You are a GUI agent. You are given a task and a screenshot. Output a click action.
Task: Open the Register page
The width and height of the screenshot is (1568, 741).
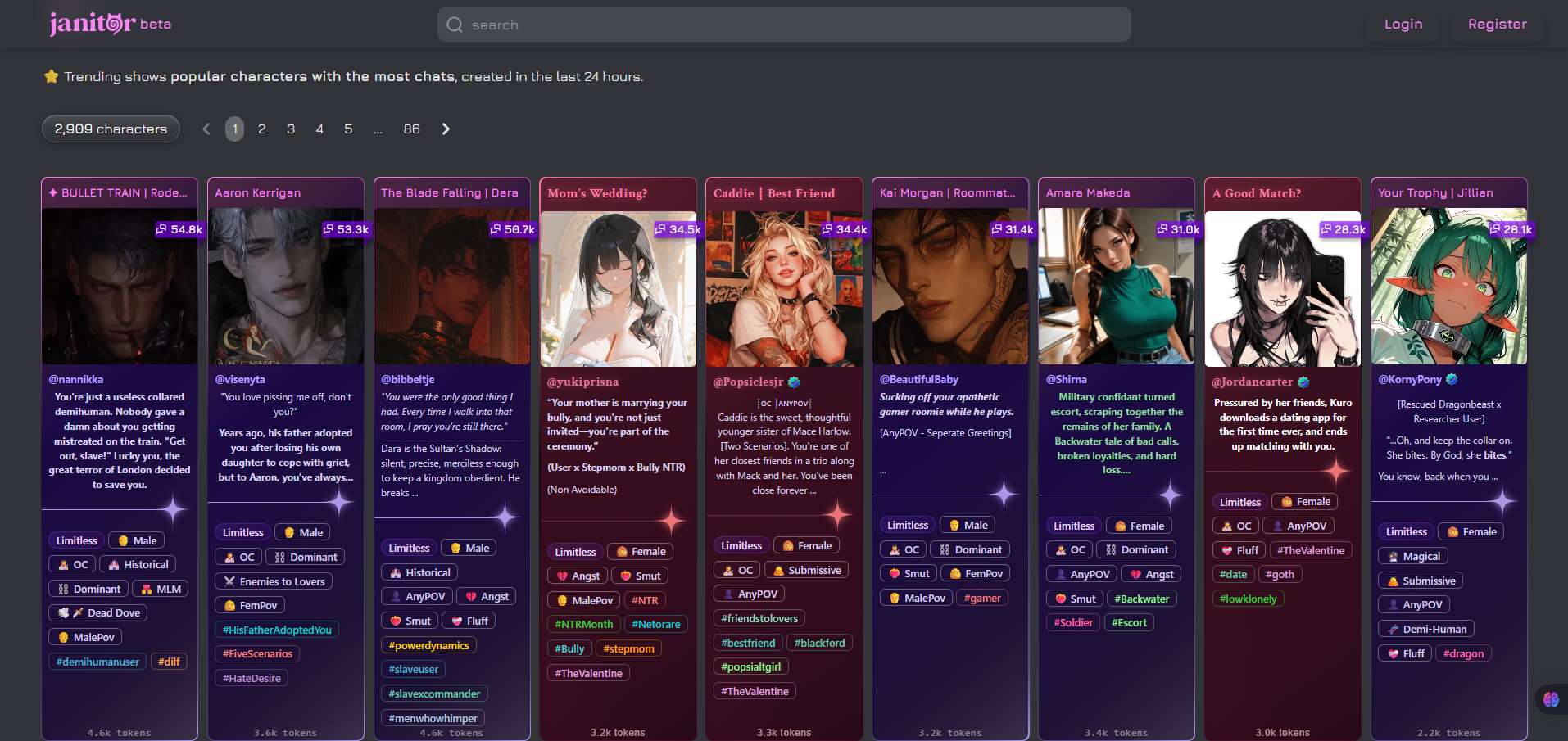pos(1497,25)
